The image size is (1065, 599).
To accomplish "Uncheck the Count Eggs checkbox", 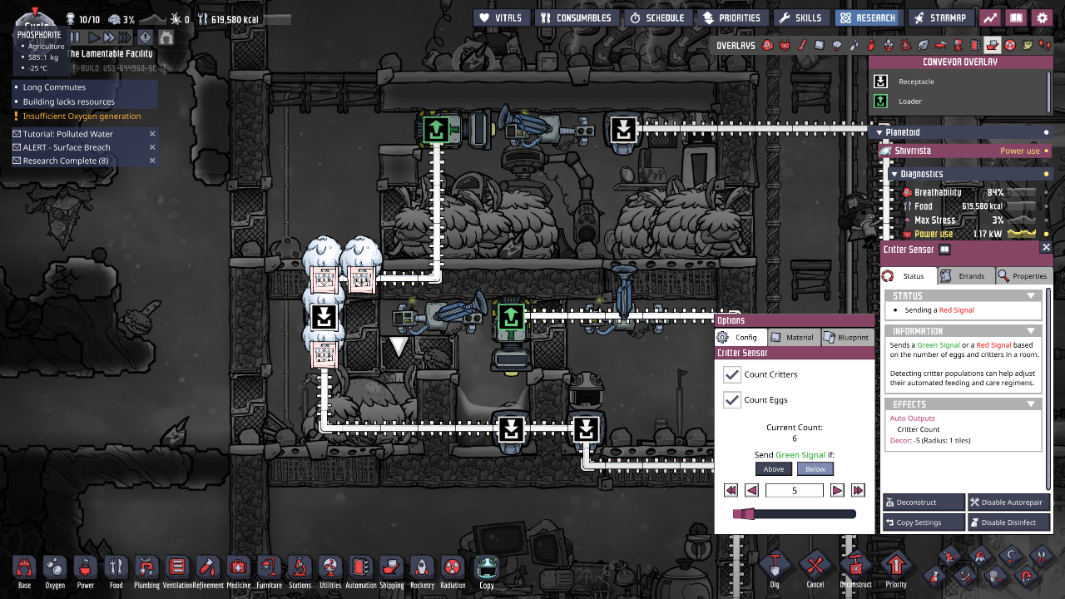I will tap(734, 399).
